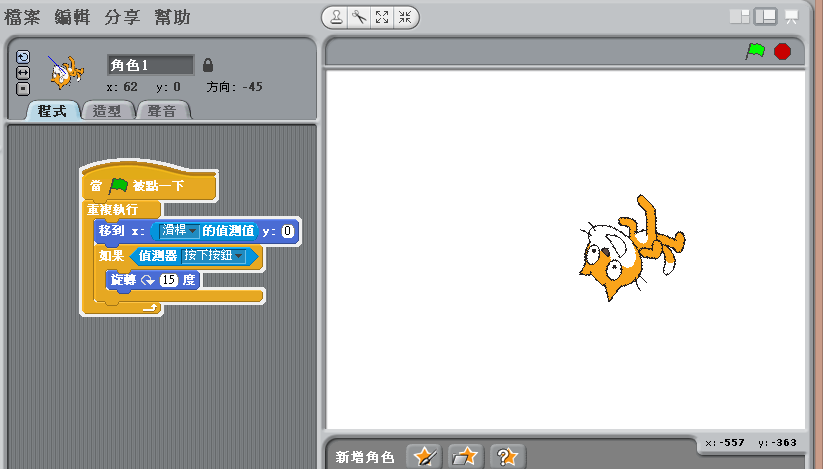Select the duplicate stamp tool
Screen dimensions: 823x469
336,17
